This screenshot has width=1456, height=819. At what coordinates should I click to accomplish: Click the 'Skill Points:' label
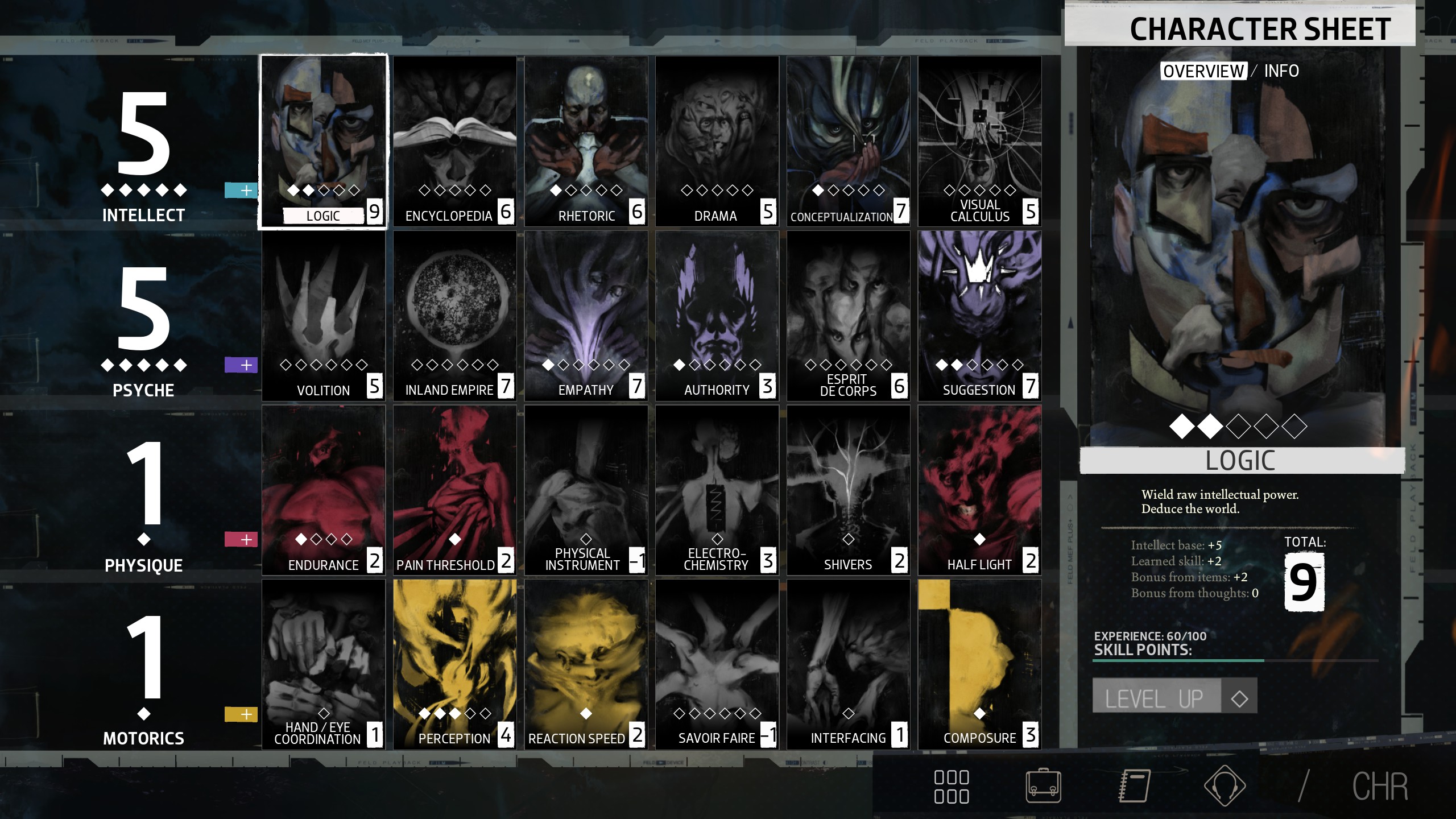click(x=1143, y=650)
